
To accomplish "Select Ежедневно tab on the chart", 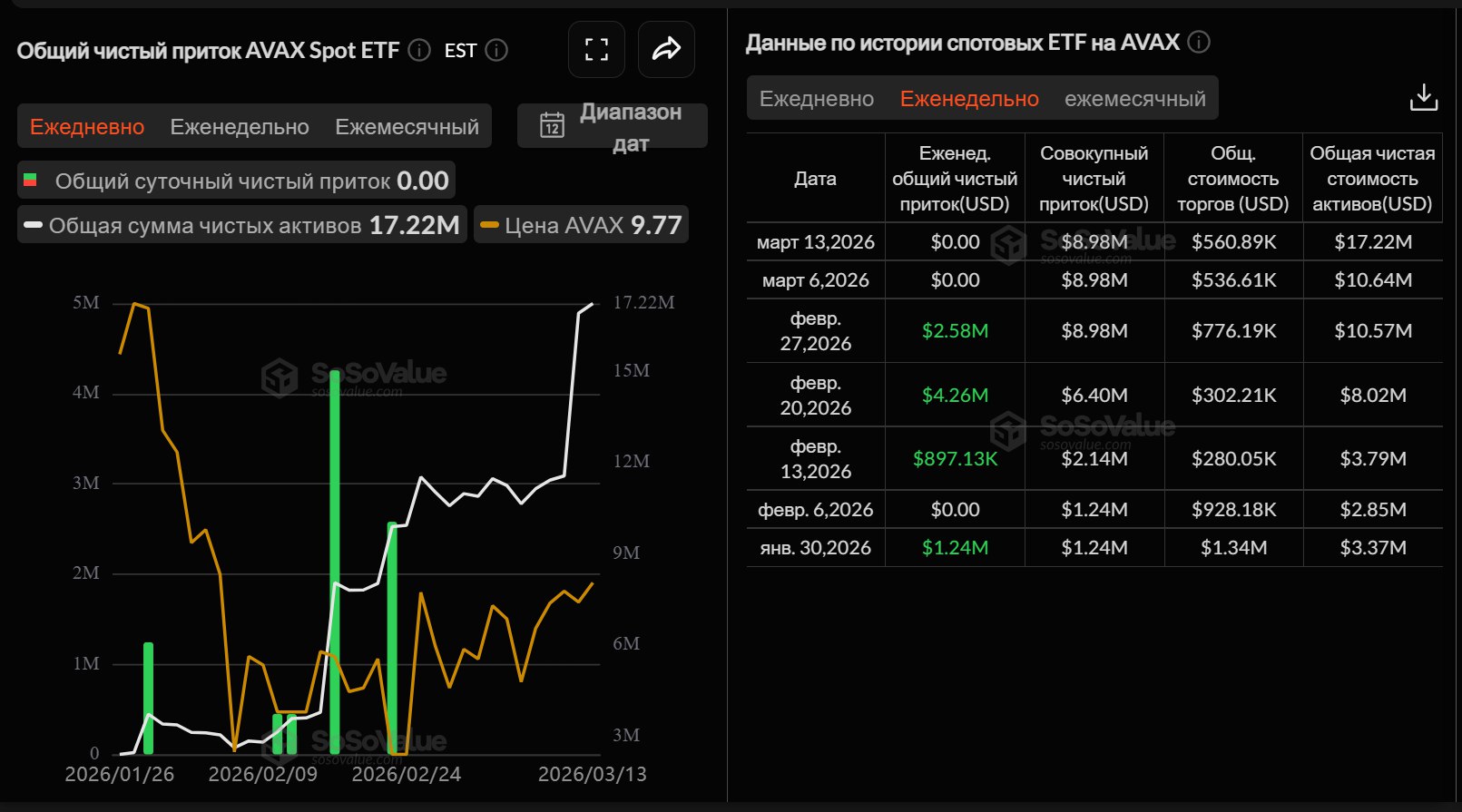I will click(x=87, y=127).
